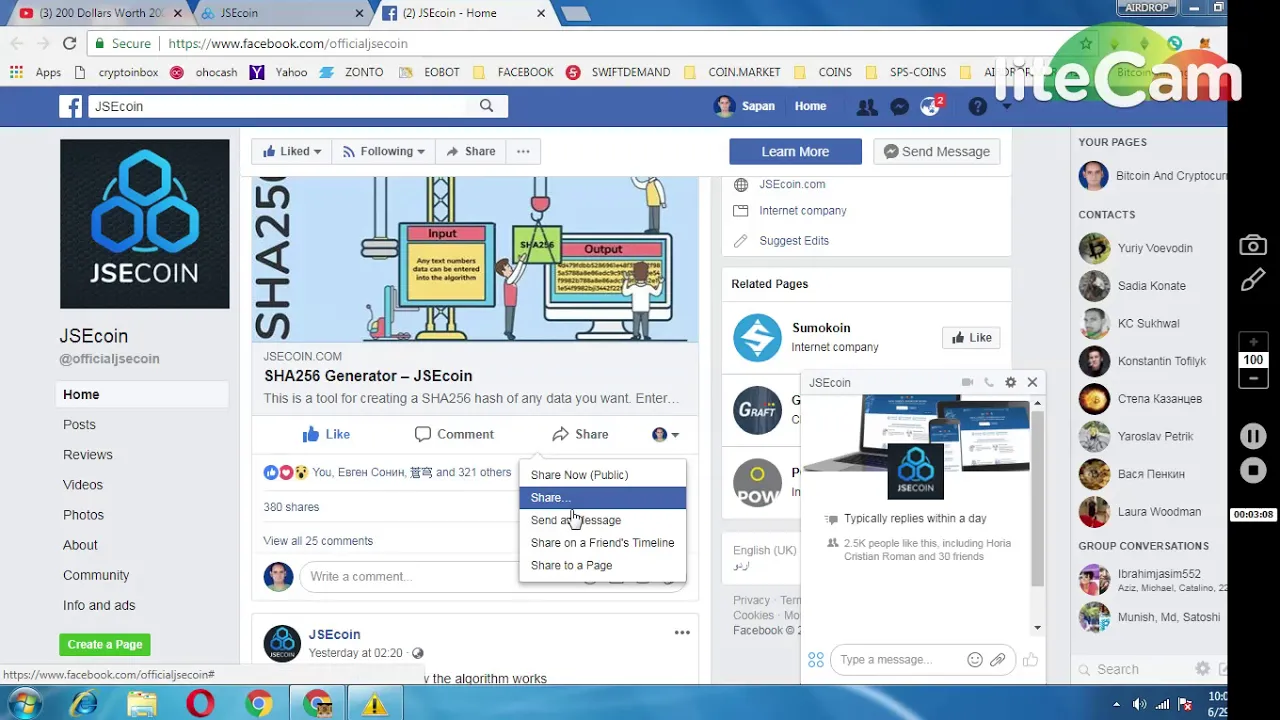
Task: Start a video call in JSEcoin chat
Action: pos(967,382)
